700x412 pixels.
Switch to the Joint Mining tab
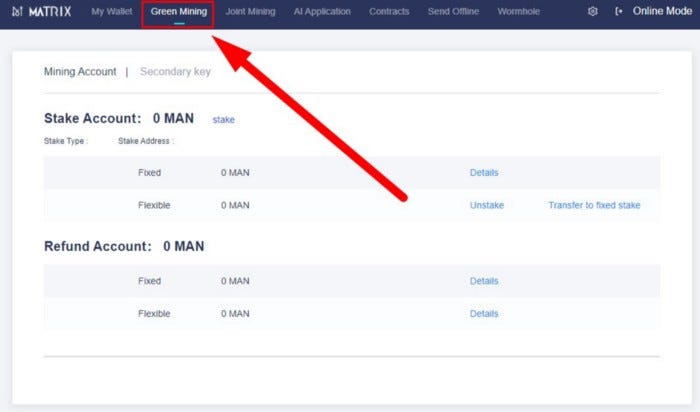[x=250, y=12]
